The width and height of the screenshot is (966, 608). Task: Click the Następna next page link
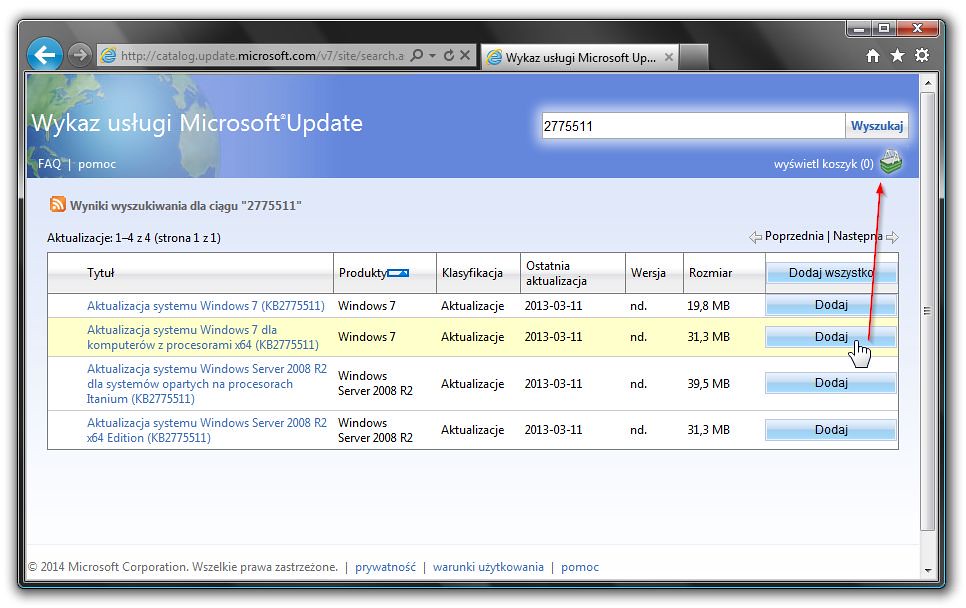point(858,236)
